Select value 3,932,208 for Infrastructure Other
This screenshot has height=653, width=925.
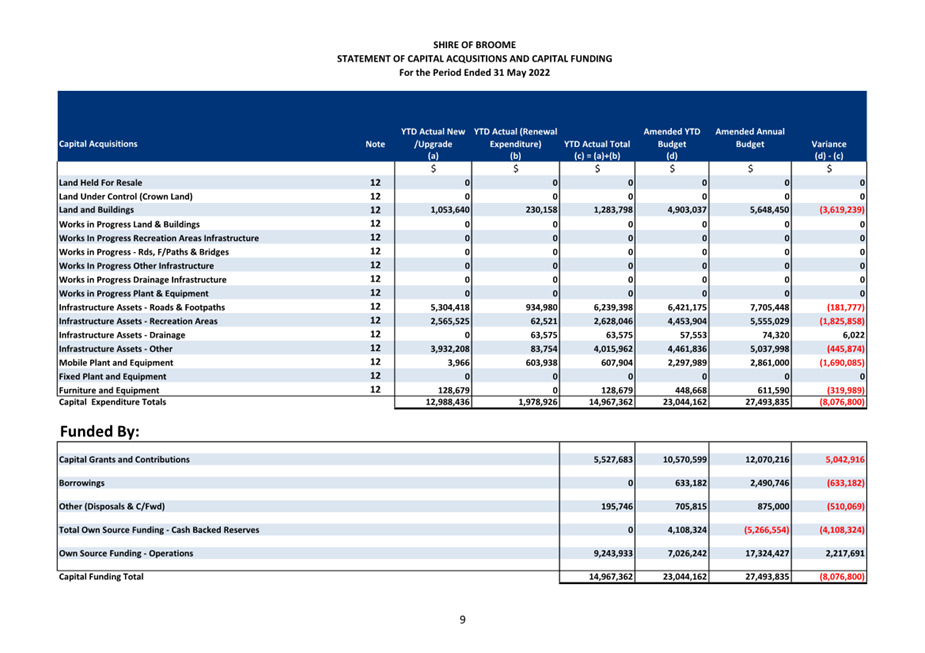click(450, 349)
